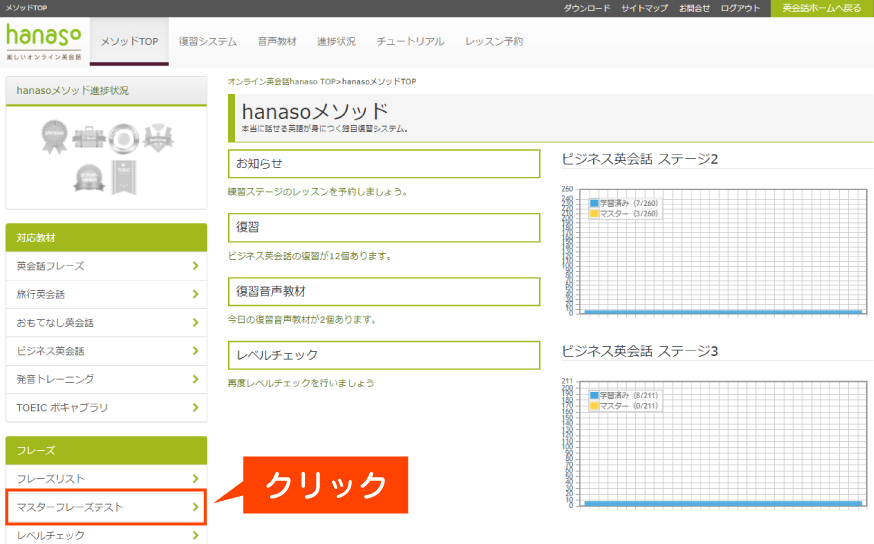Open 英会話フレーズ in the 対応教材 list
Viewport: 874px width, 544px height.
106,266
